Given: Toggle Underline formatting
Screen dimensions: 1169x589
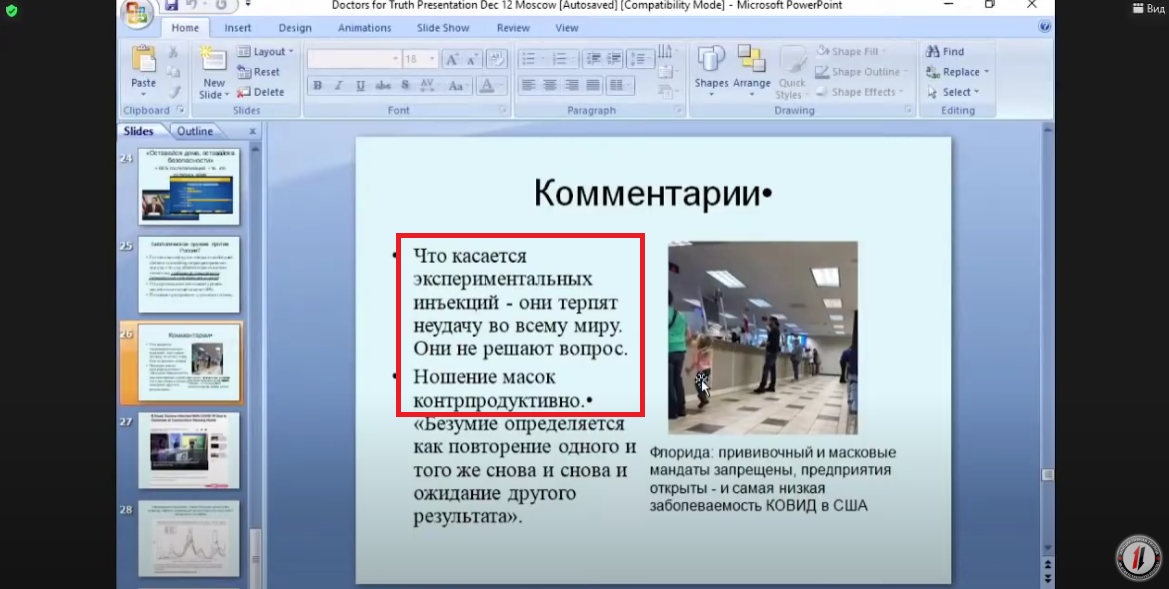Looking at the screenshot, I should coord(361,86).
